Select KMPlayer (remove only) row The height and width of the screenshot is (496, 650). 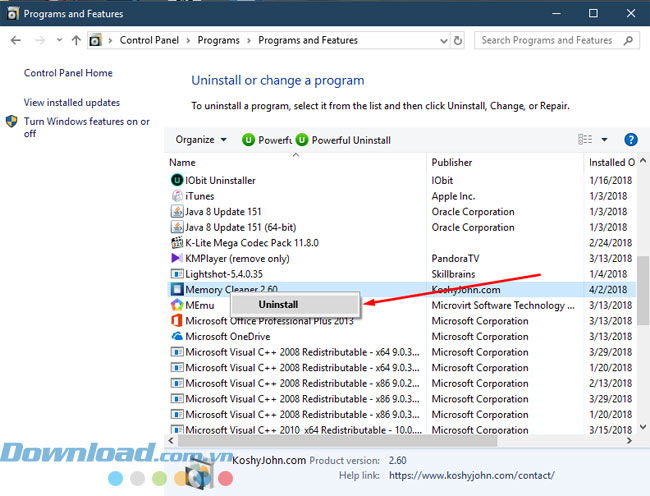401,258
